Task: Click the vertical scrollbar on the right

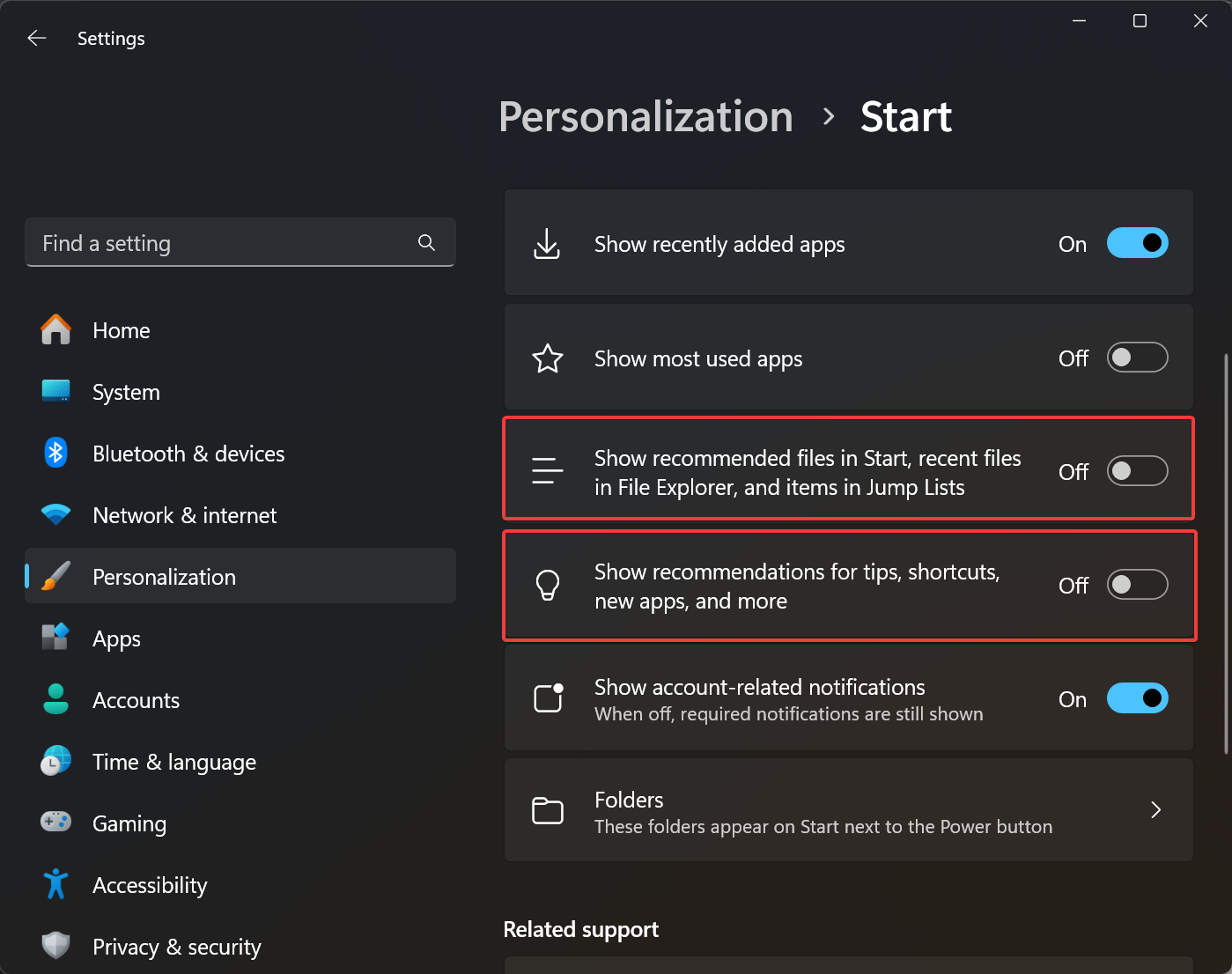Action: click(x=1226, y=553)
